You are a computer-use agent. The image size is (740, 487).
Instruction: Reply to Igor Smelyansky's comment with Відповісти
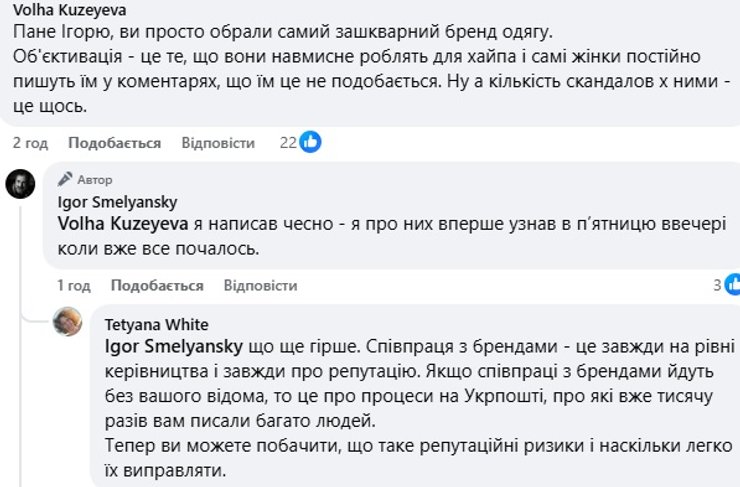point(260,285)
